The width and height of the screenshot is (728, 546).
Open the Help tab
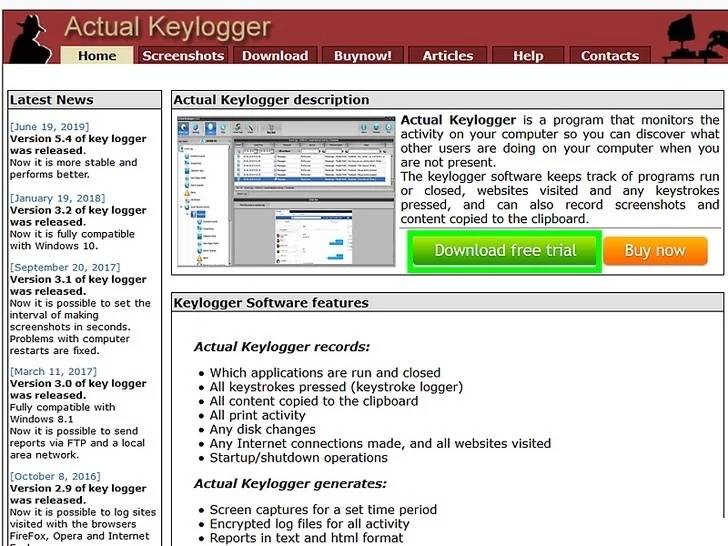(528, 55)
